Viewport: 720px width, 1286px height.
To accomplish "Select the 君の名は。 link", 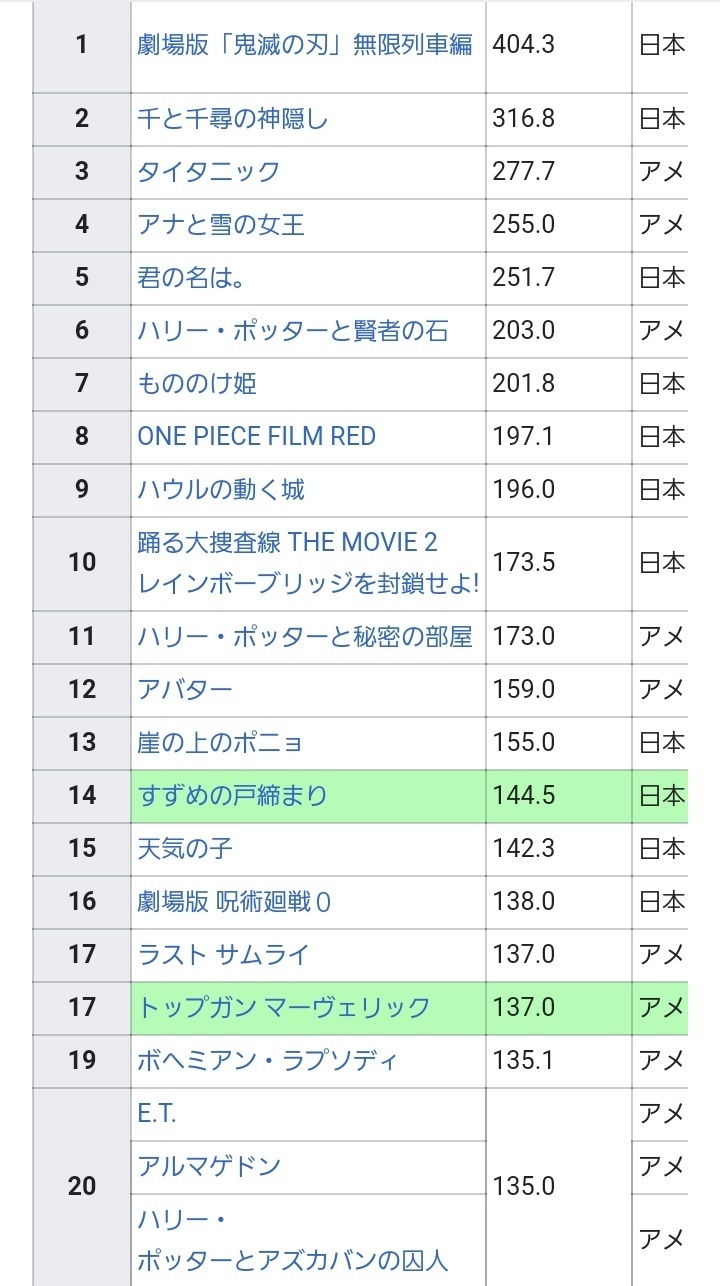I will pyautogui.click(x=191, y=278).
